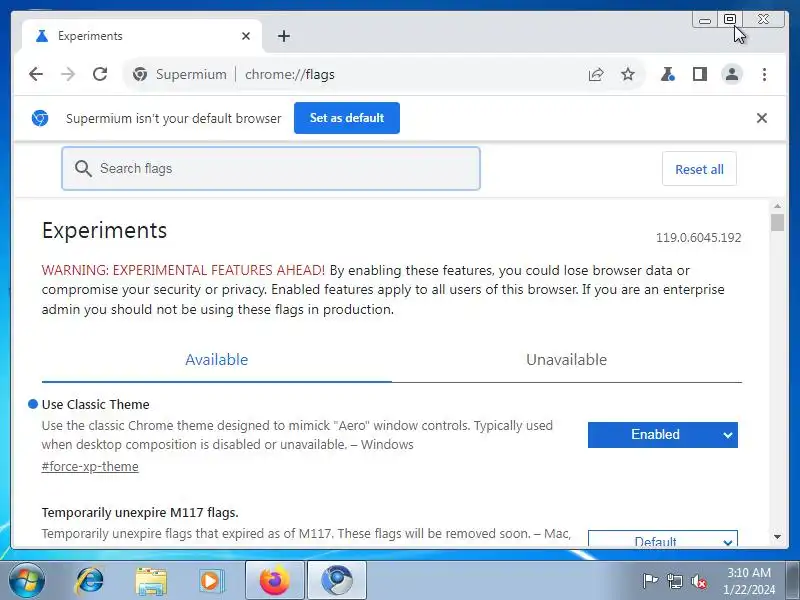This screenshot has height=600, width=800.
Task: Click the page scrollbar down arrow
Action: [x=778, y=537]
